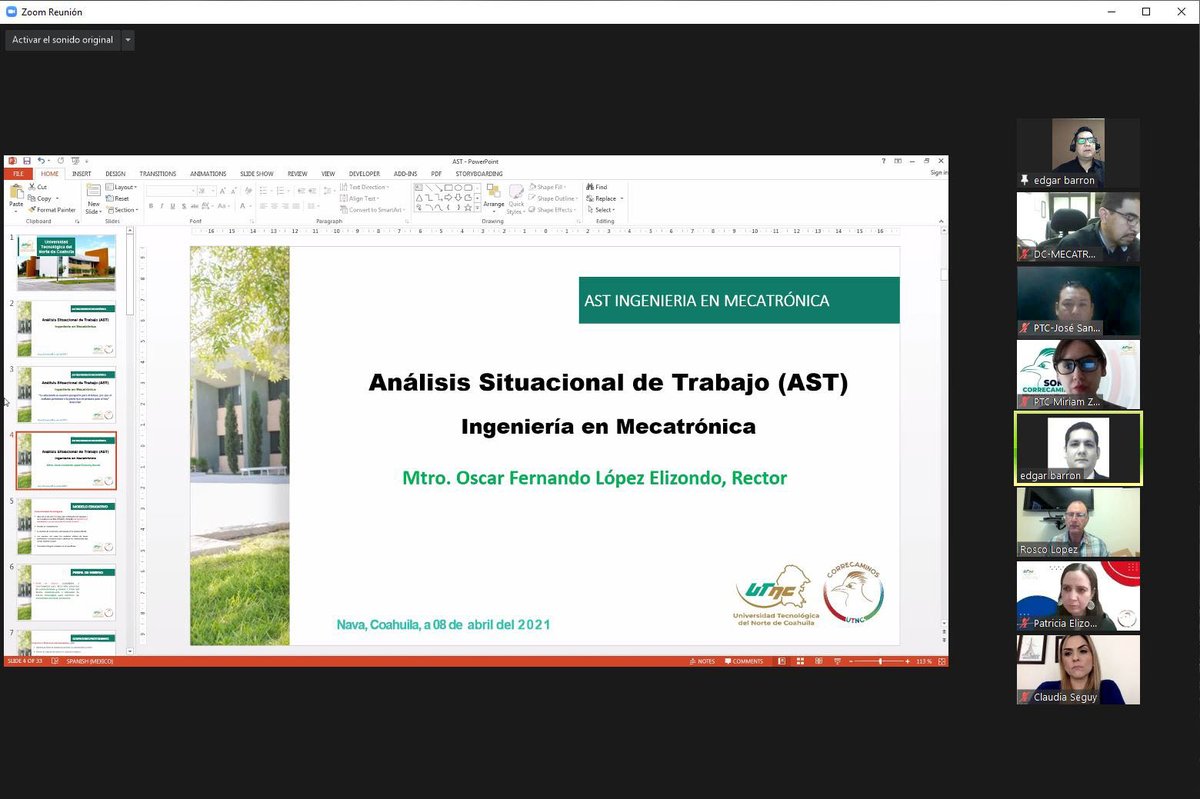Click the zoom slider in status bar
1200x799 pixels.
click(880, 661)
